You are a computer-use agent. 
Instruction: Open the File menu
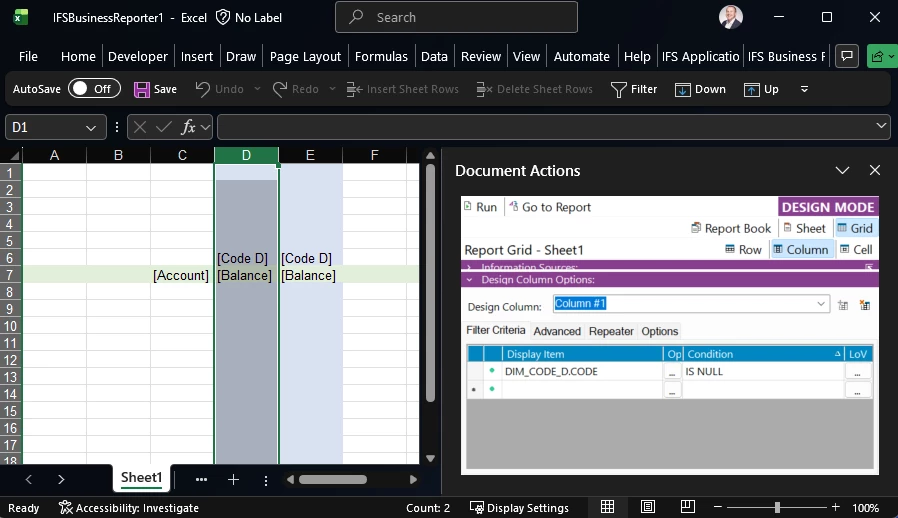28,57
